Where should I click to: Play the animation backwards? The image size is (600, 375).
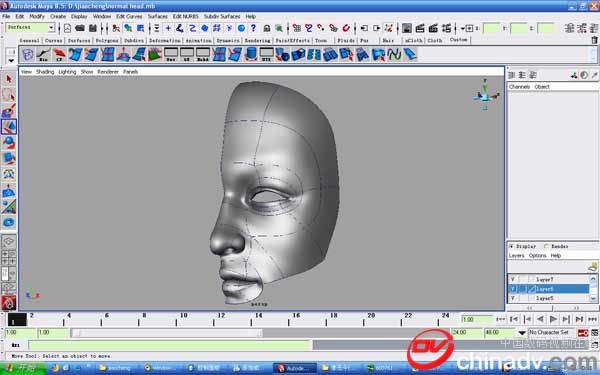(x=540, y=319)
